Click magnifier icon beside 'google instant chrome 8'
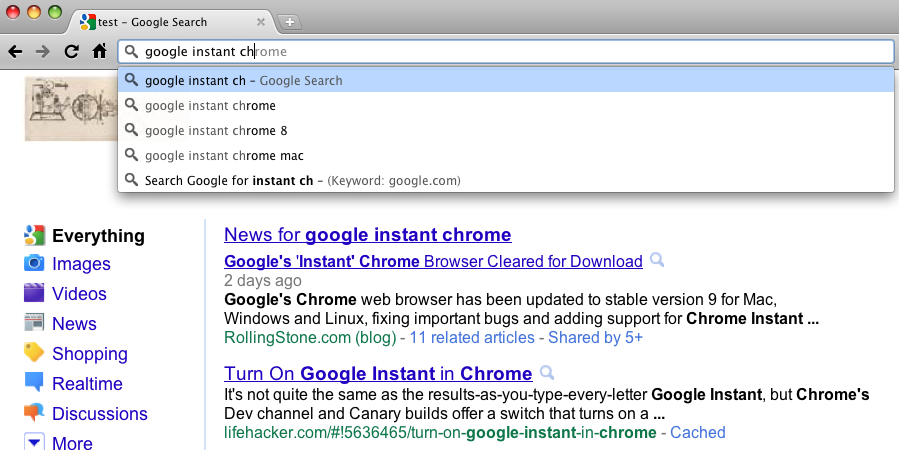This screenshot has width=899, height=450. point(131,130)
